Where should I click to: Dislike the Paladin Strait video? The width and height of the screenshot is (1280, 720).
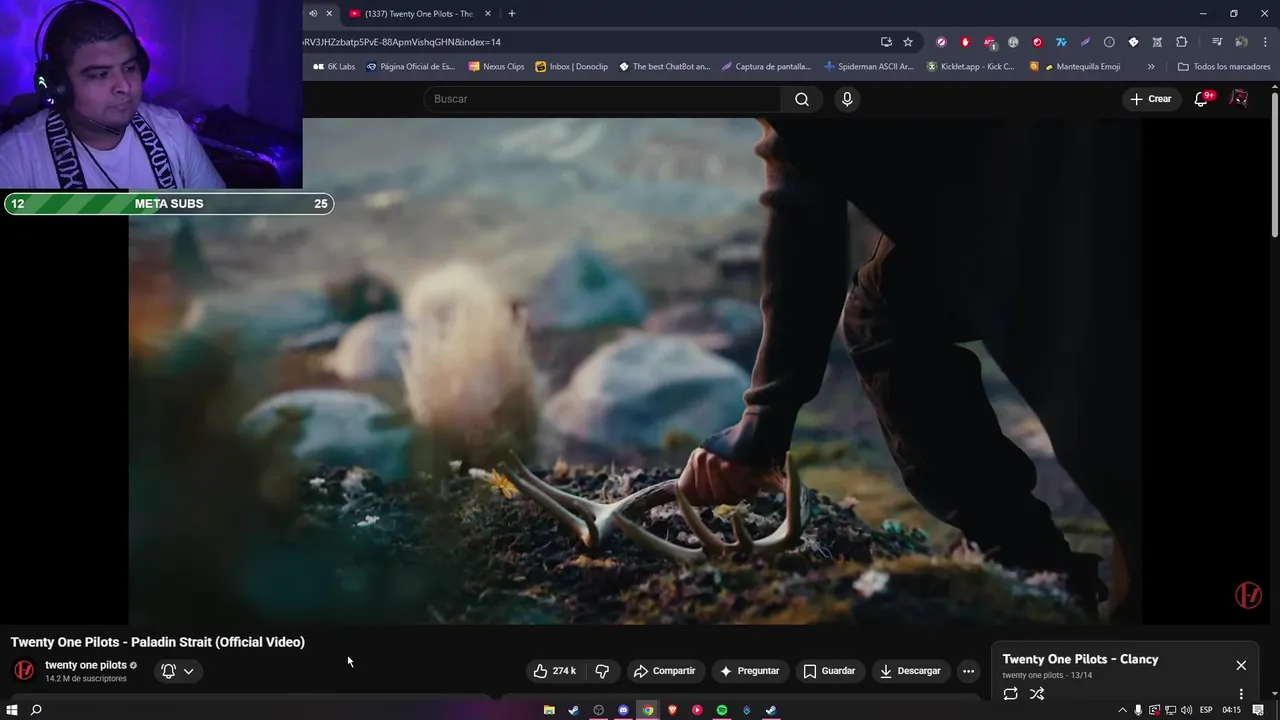pos(602,671)
